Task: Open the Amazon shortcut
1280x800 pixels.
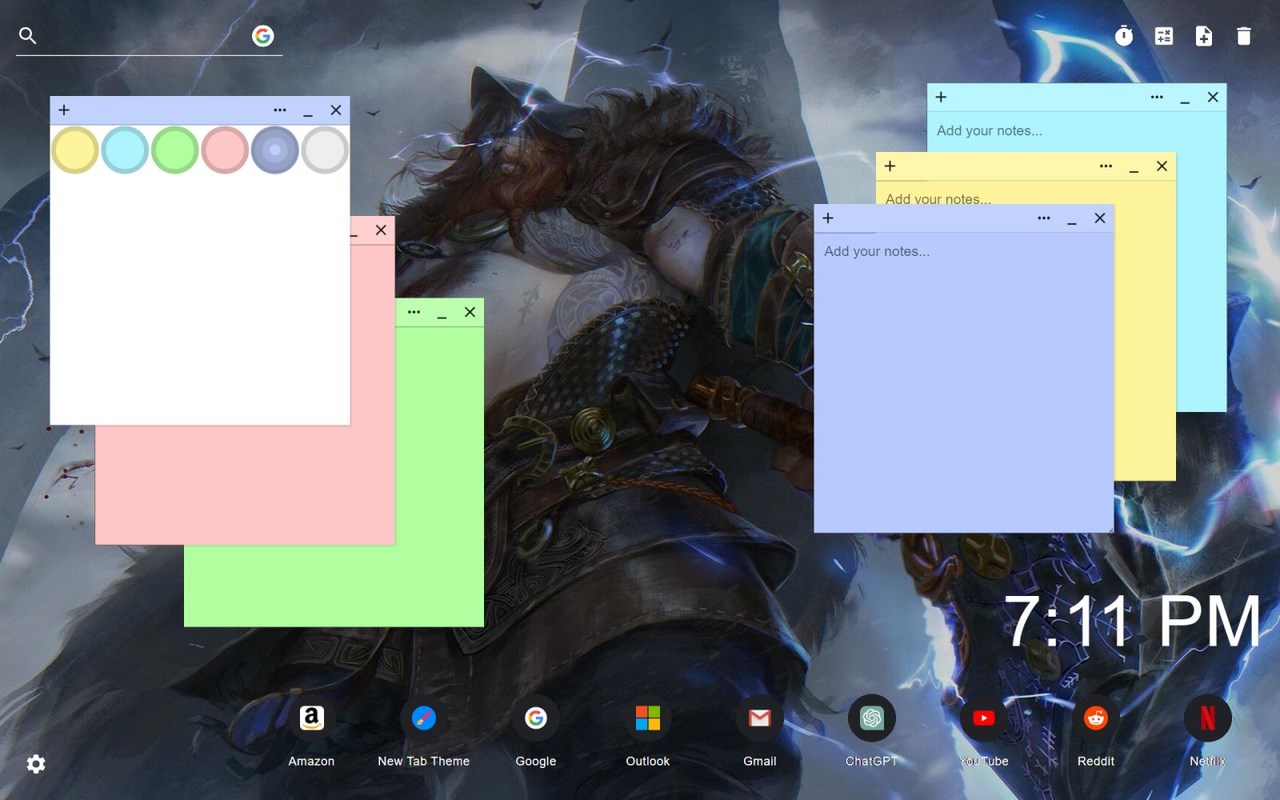Action: click(x=312, y=731)
